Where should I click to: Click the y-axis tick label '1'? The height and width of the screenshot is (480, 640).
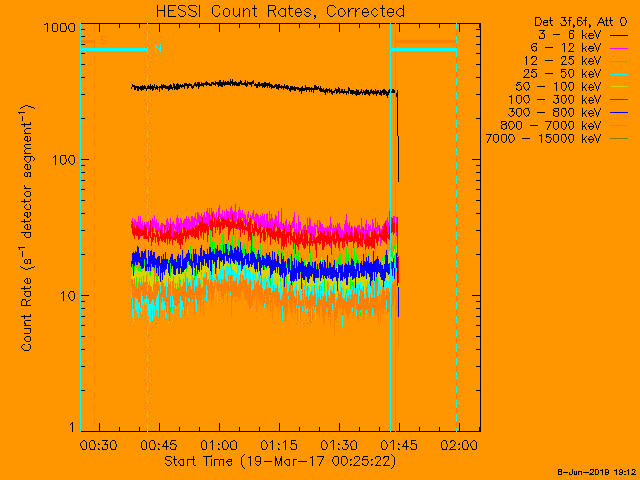pos(72,427)
